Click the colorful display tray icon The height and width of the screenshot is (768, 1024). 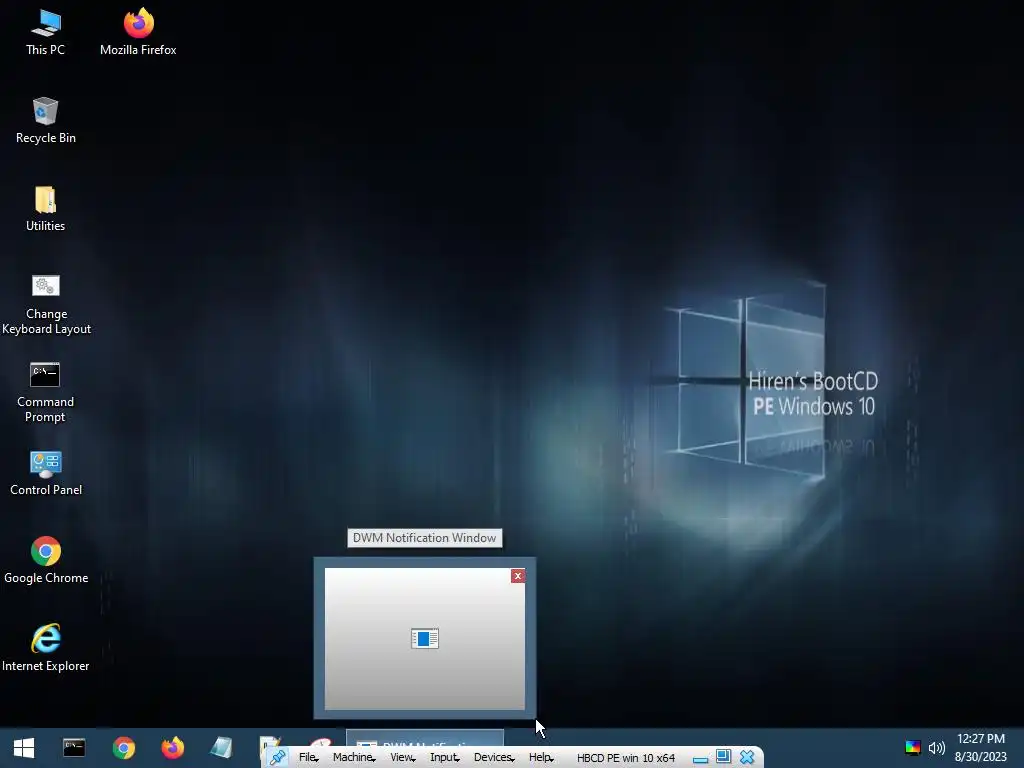[x=912, y=748]
